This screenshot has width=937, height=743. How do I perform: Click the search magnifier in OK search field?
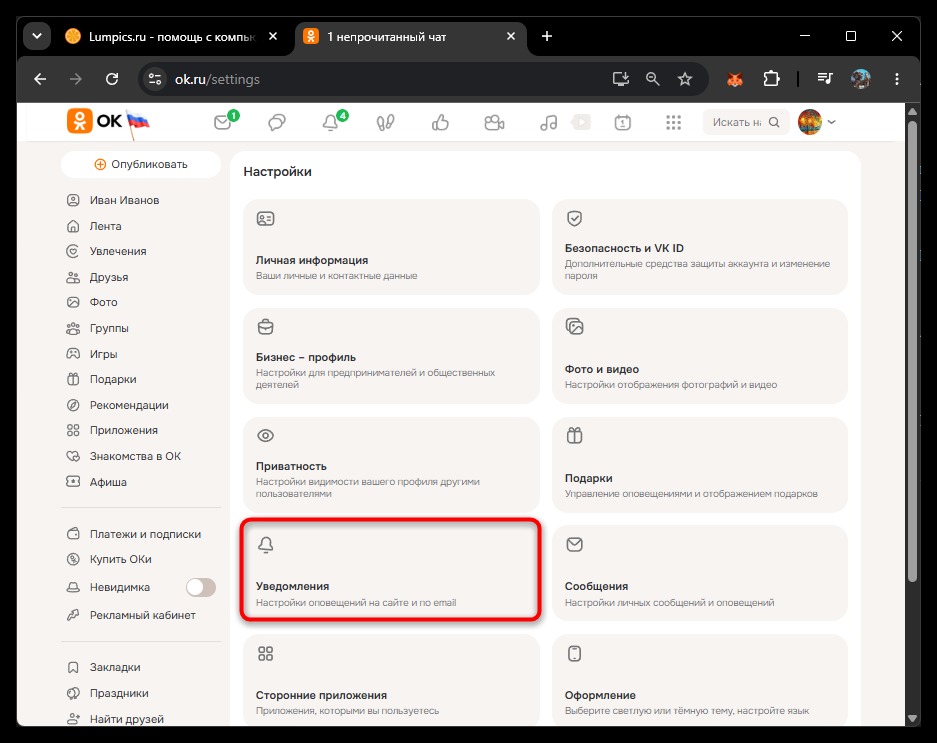point(774,122)
